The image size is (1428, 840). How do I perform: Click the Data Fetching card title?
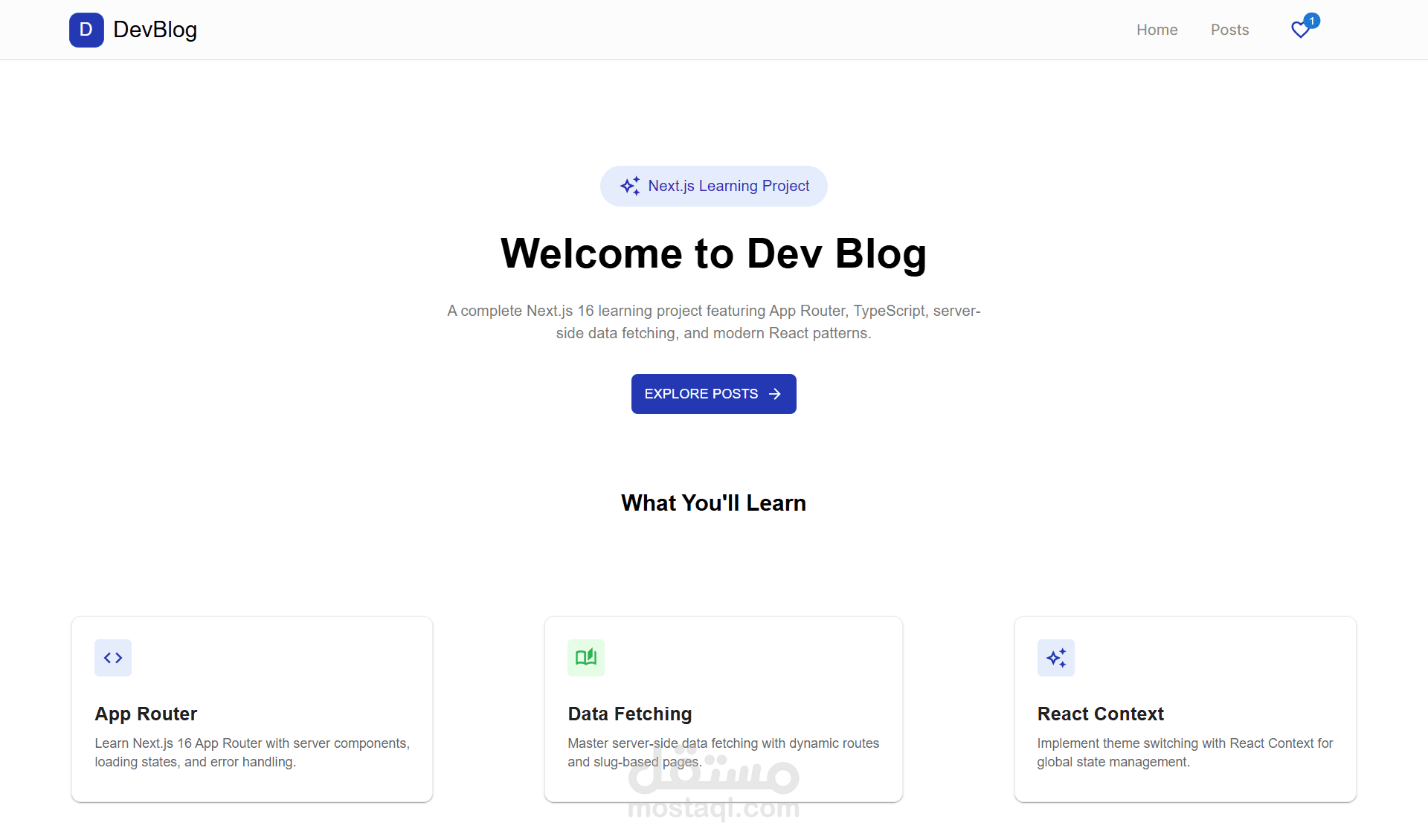[x=630, y=714]
